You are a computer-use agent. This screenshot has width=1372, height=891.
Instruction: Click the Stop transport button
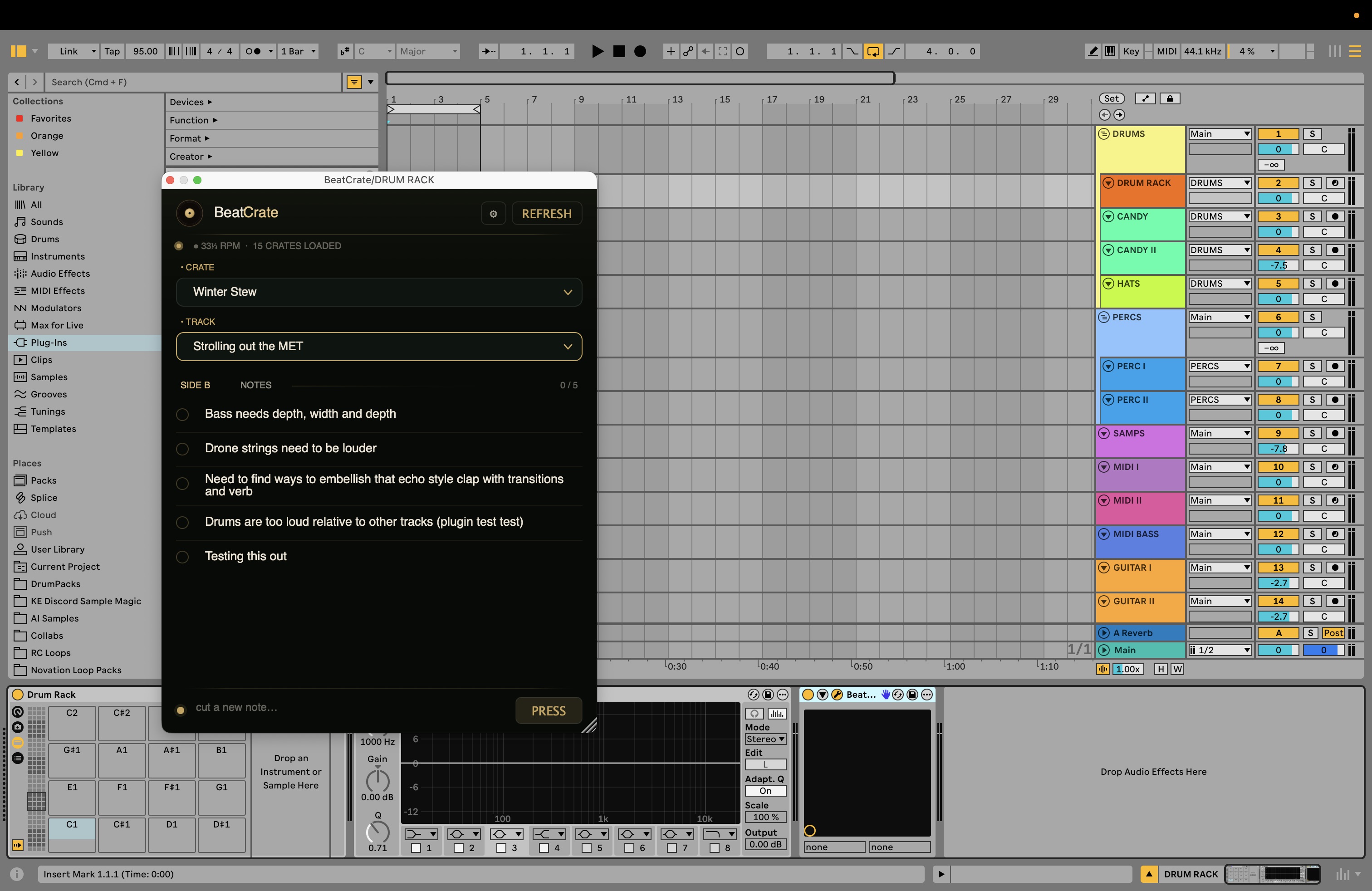619,51
